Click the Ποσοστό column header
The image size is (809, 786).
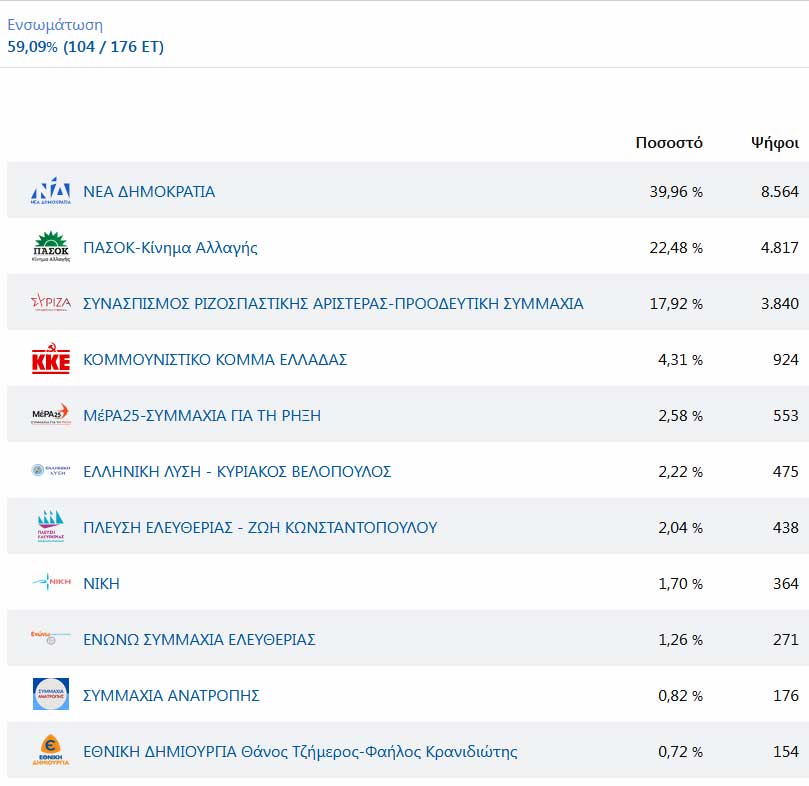tap(669, 142)
